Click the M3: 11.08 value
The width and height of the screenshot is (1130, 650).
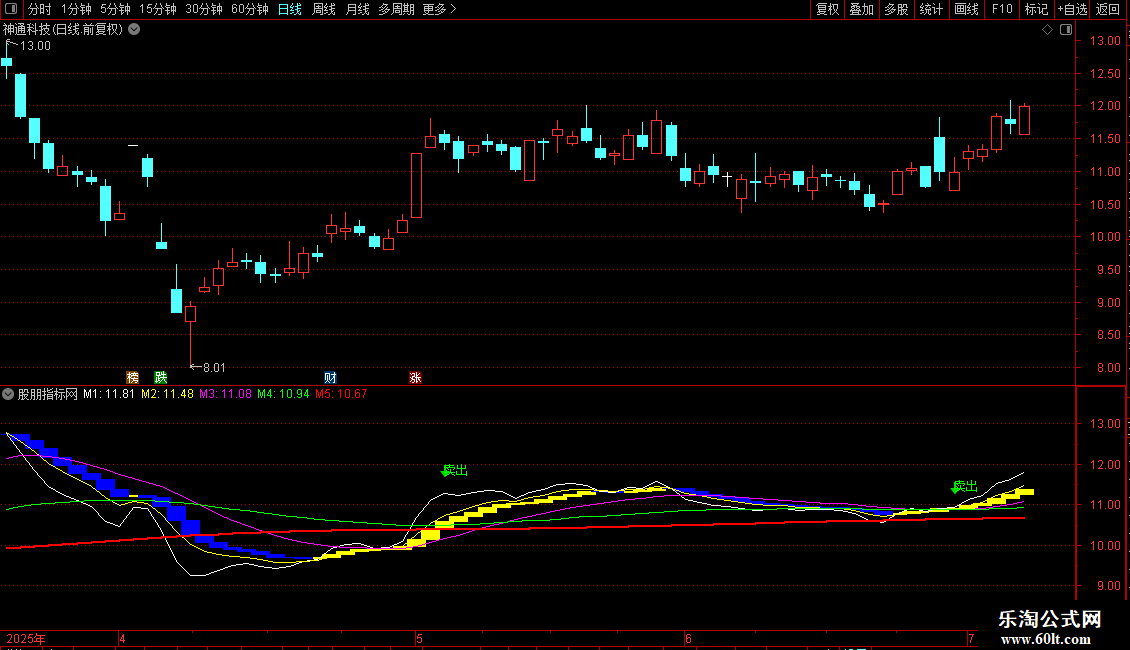tap(226, 394)
